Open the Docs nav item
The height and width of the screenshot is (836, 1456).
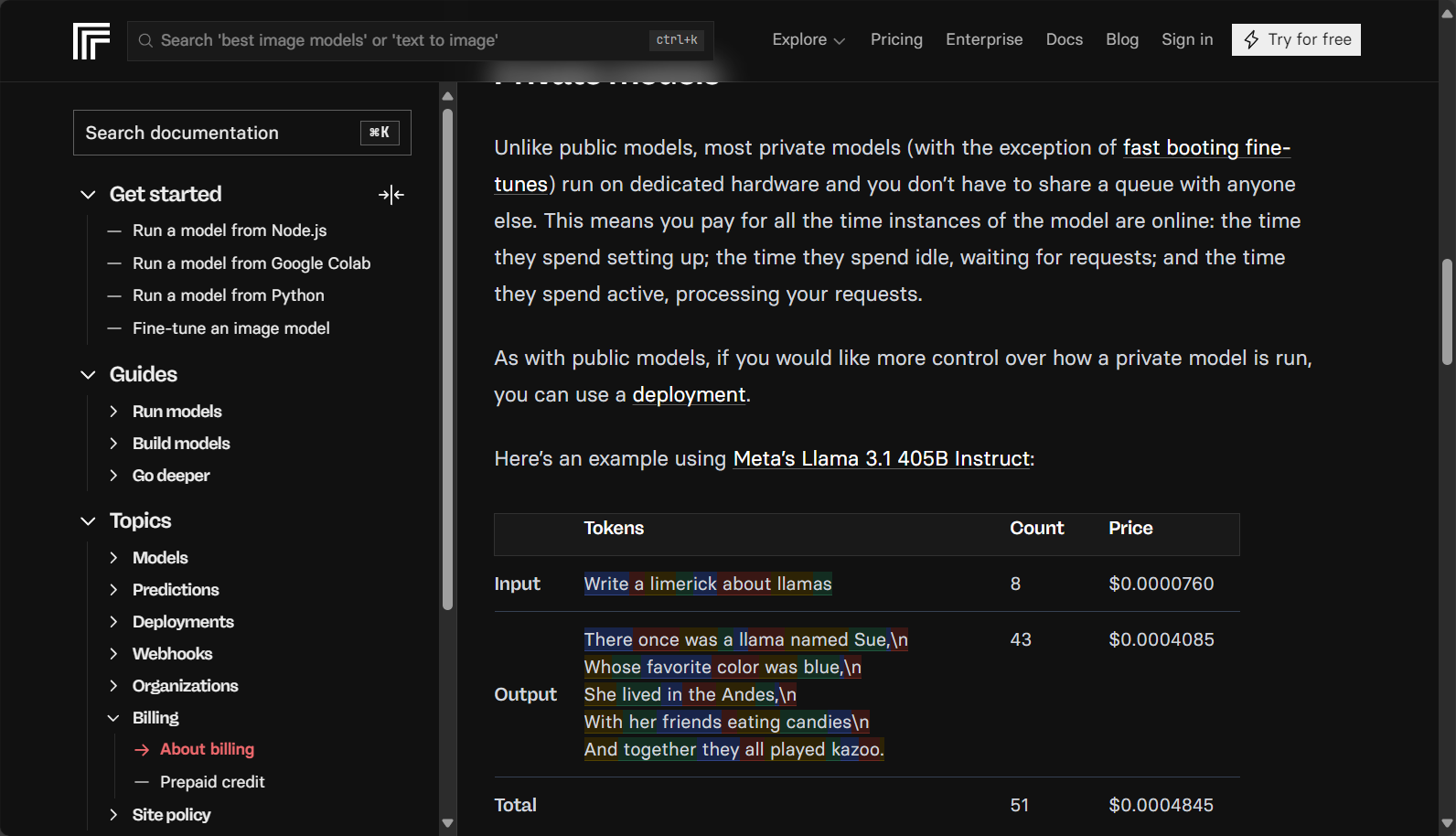coord(1065,39)
